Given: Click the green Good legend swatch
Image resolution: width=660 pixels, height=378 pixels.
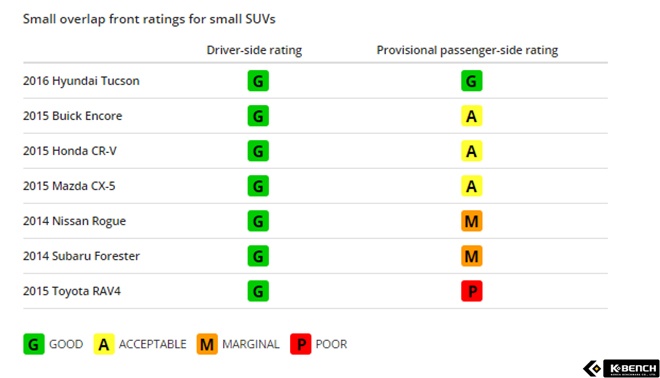Looking at the screenshot, I should coord(34,344).
